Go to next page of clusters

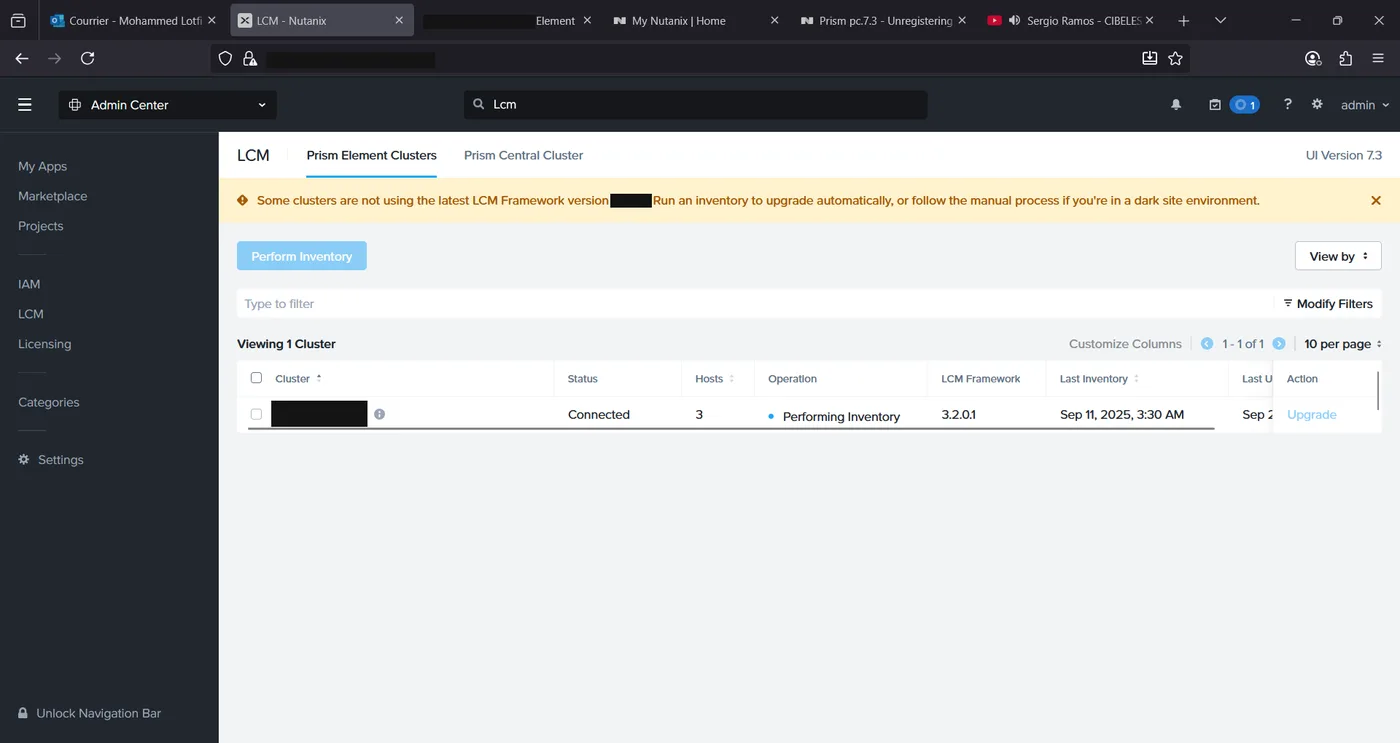tap(1279, 344)
